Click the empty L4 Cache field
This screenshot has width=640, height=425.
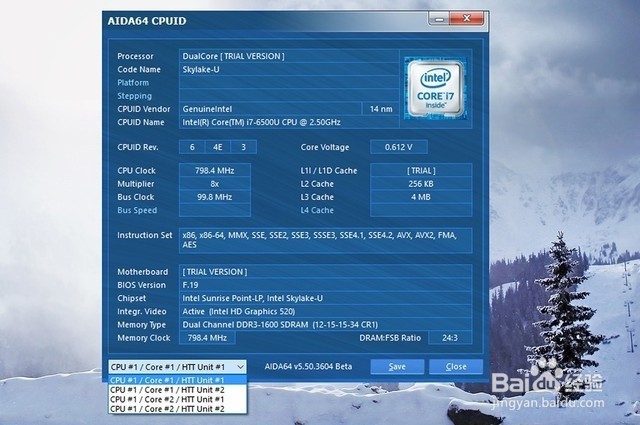[421, 210]
